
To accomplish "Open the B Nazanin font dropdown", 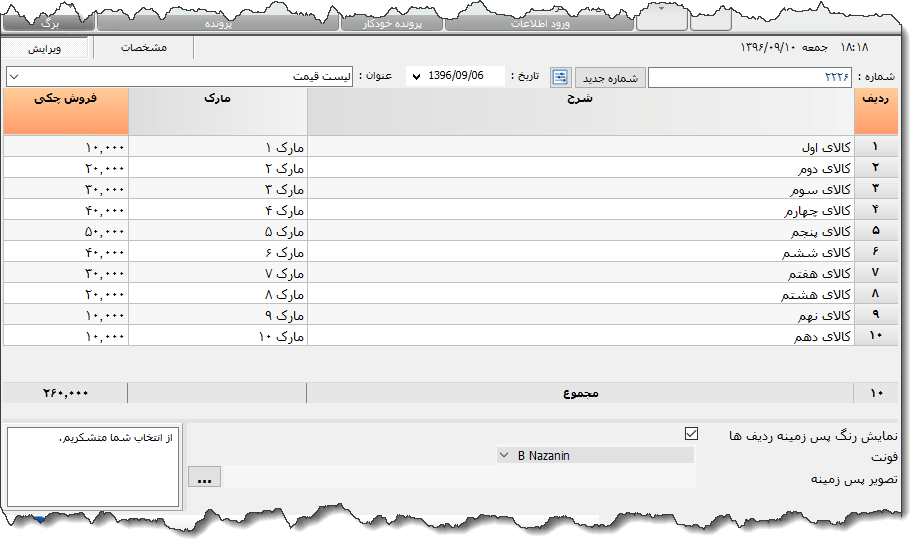I will pos(594,456).
